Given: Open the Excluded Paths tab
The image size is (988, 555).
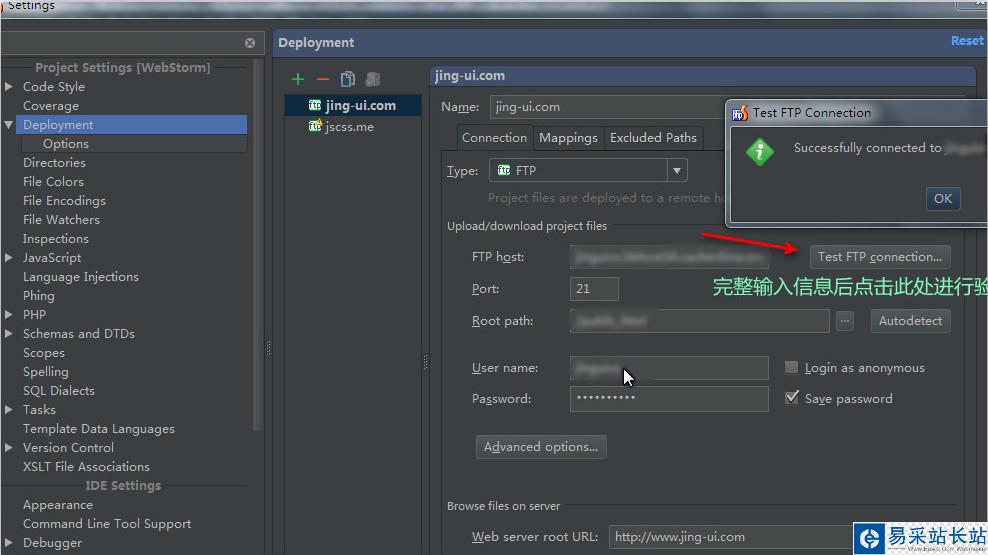Looking at the screenshot, I should pos(653,137).
